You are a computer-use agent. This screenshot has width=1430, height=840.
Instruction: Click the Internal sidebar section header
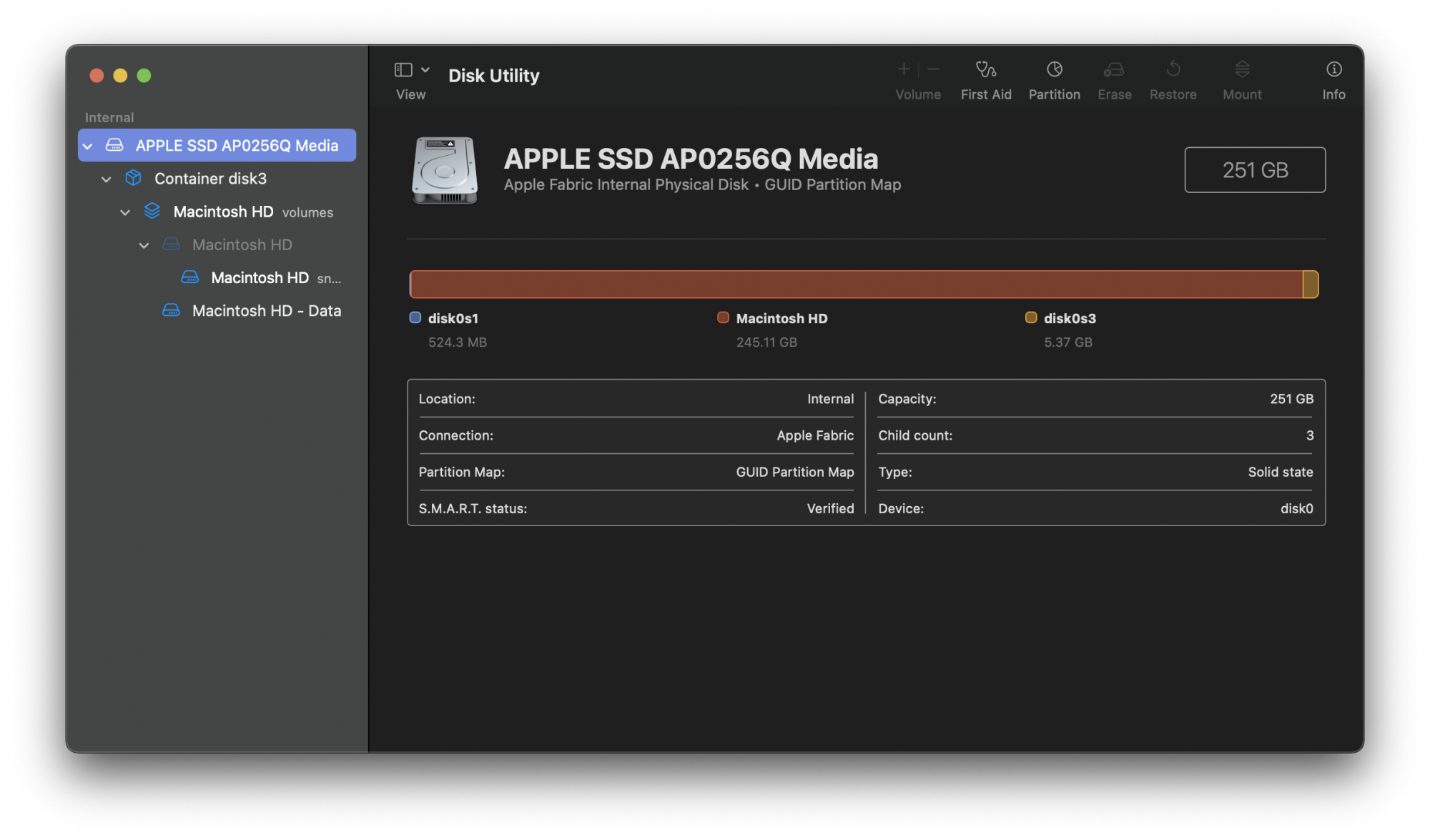[109, 117]
